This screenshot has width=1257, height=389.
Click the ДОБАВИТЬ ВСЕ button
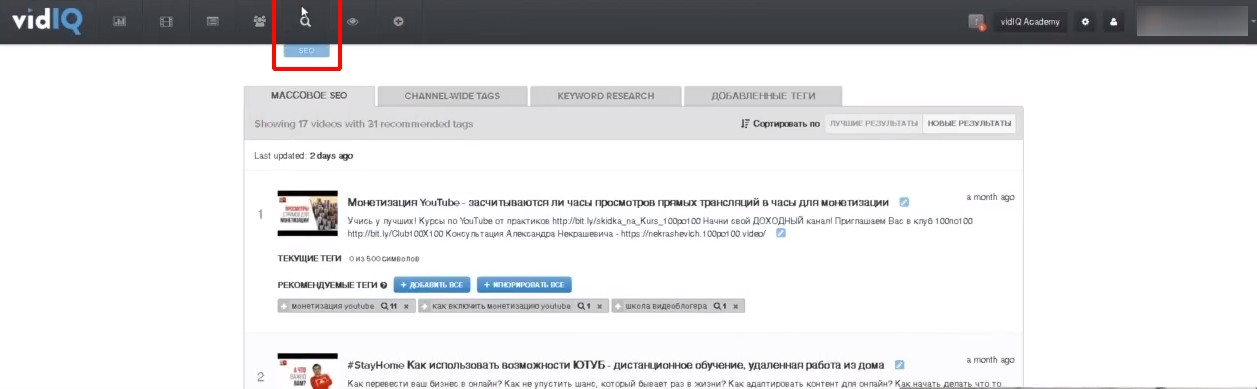(x=432, y=285)
